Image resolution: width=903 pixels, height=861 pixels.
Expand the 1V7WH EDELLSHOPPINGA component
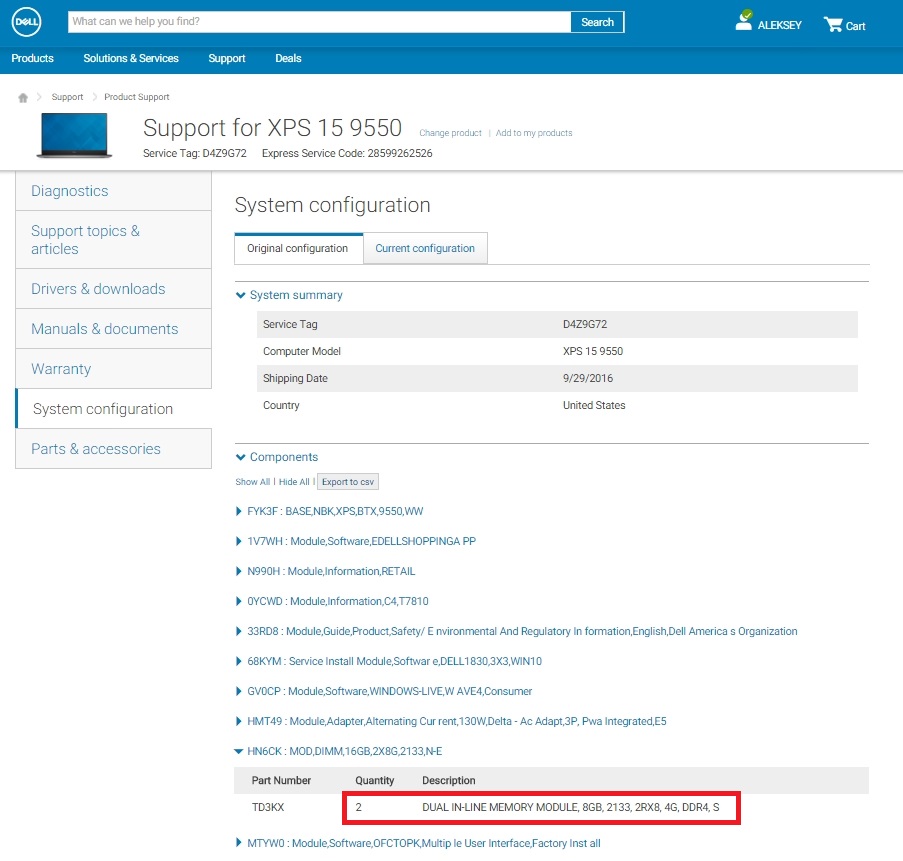(x=356, y=541)
